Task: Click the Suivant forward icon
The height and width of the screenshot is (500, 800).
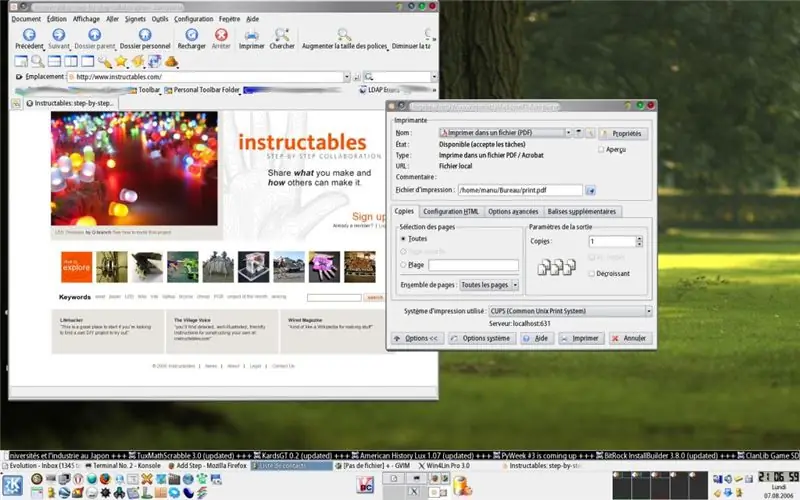Action: pyautogui.click(x=59, y=35)
